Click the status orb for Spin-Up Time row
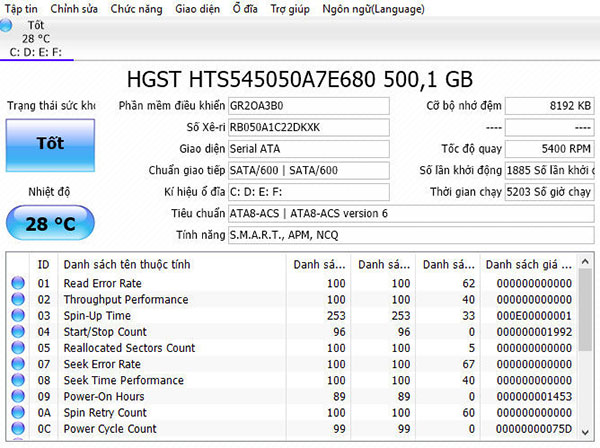Viewport: 600px width, 448px height. coord(17,315)
